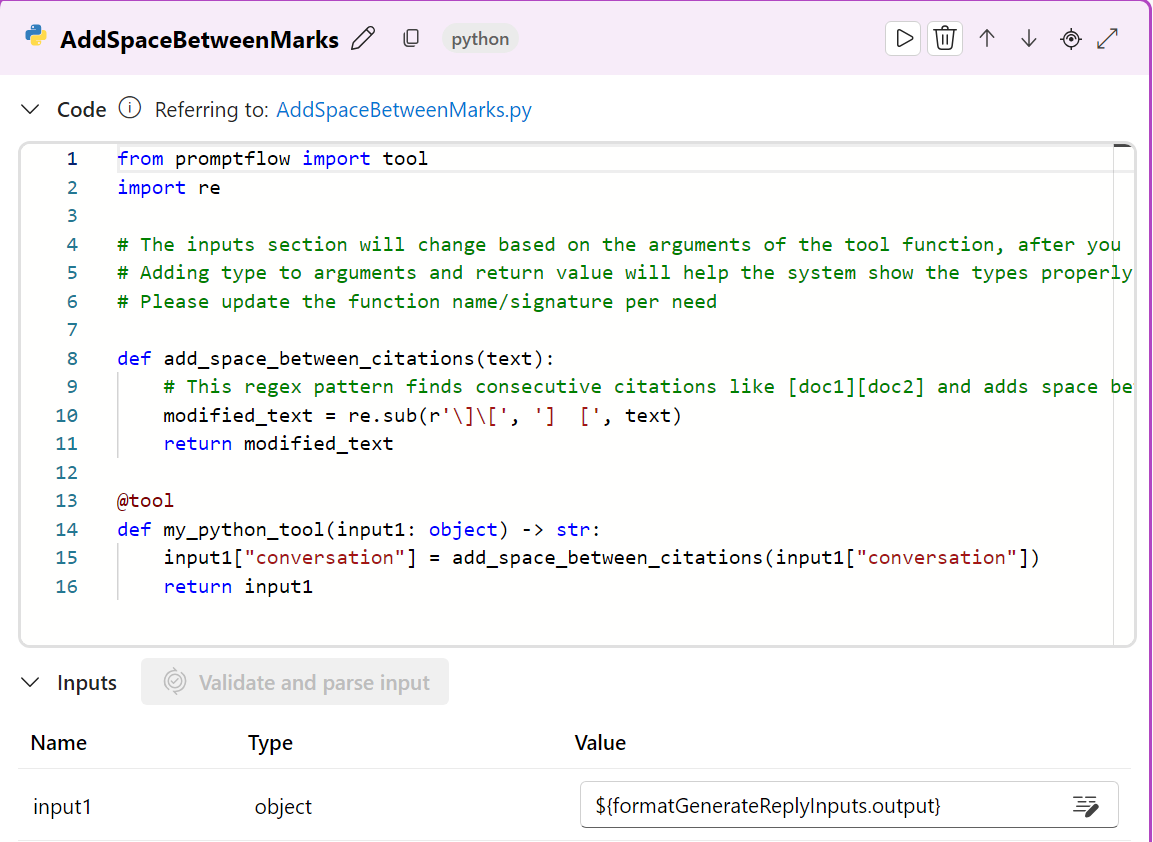Click the 'def my_python_tool' line

click(359, 529)
